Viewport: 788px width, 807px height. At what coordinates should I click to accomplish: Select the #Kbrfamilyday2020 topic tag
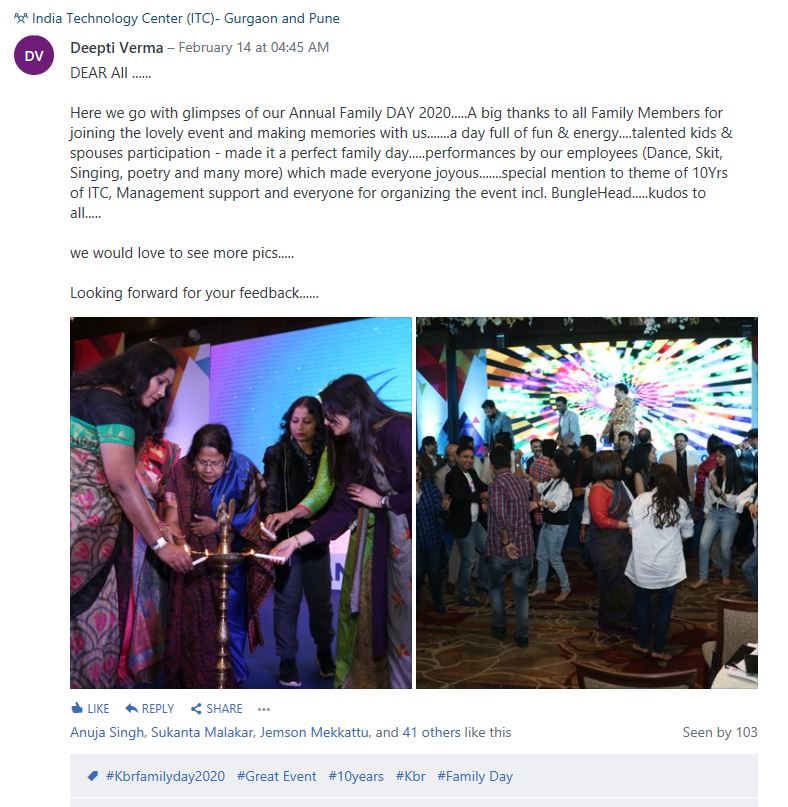tap(165, 776)
